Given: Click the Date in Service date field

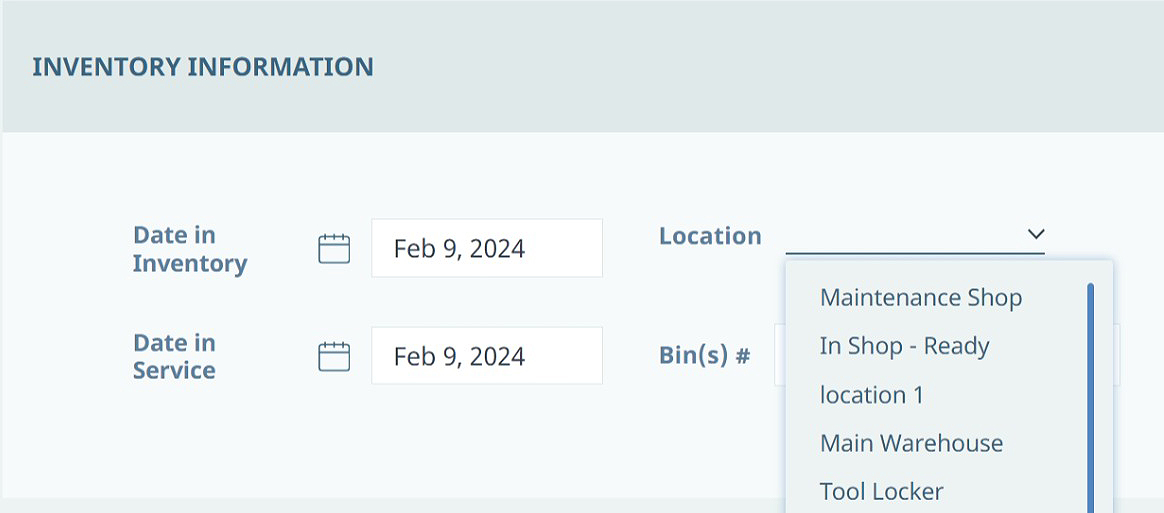Looking at the screenshot, I should 487,356.
